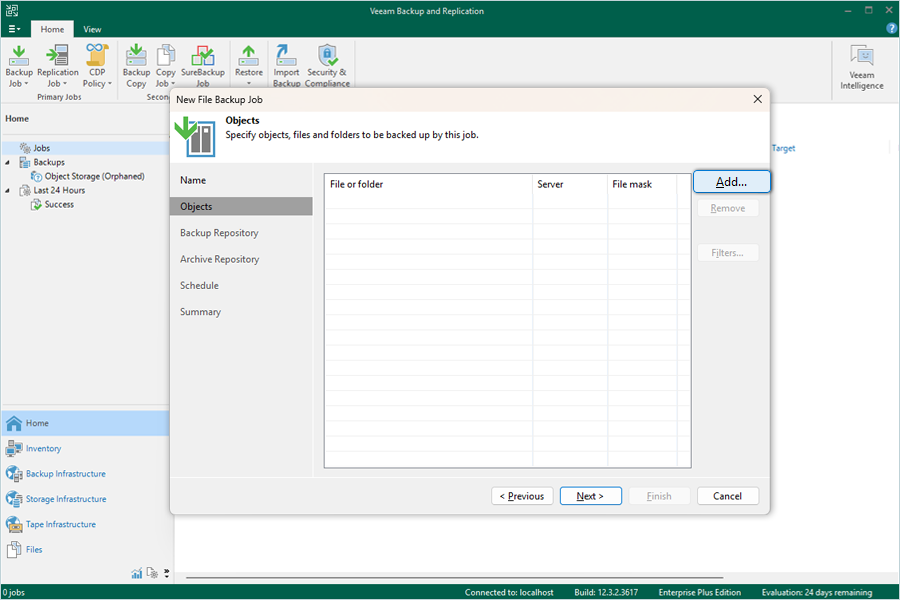Click the Replication Job dropdown arrow
This screenshot has height=600, width=900.
tap(65, 84)
